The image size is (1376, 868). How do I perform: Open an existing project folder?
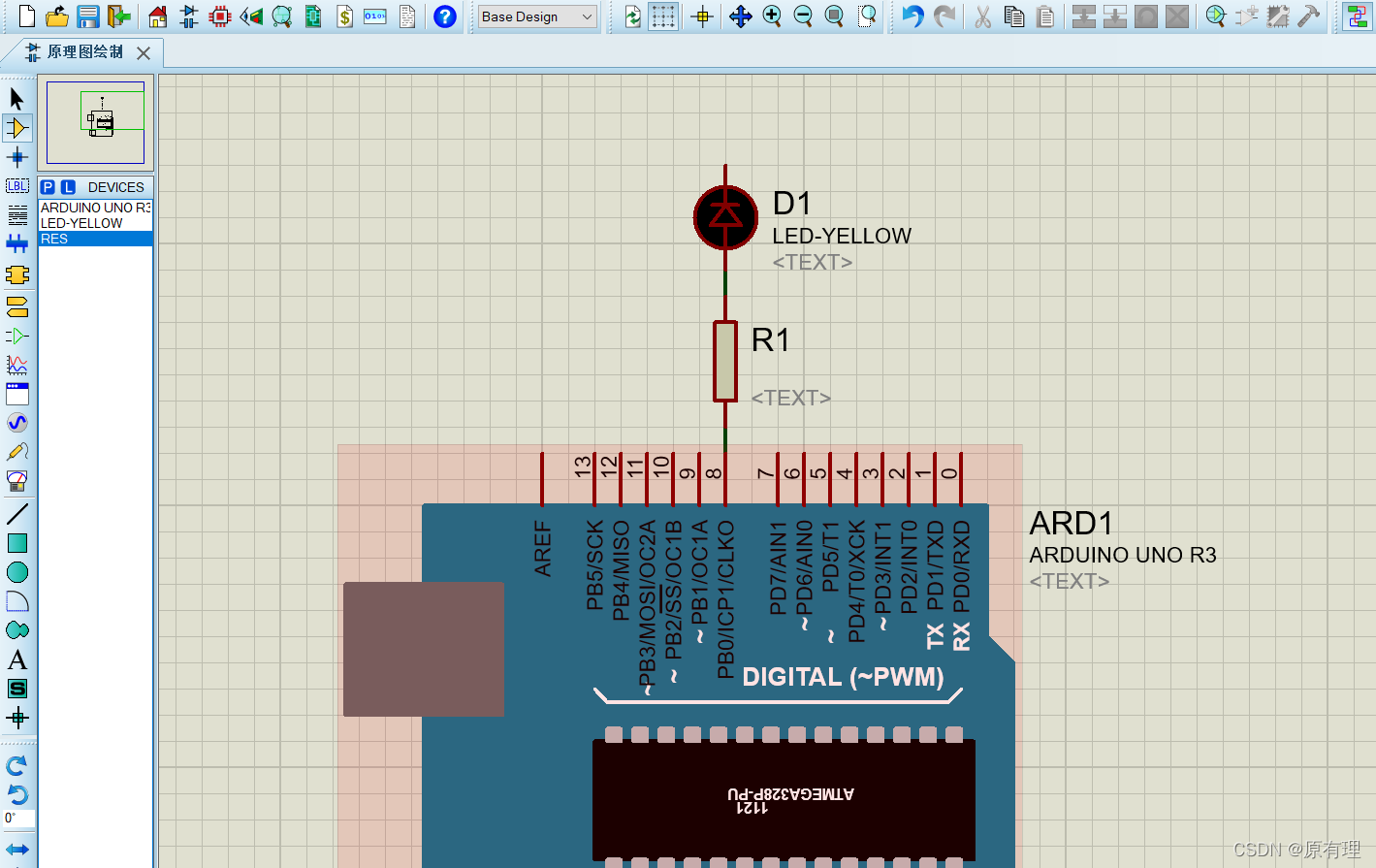pyautogui.click(x=57, y=16)
